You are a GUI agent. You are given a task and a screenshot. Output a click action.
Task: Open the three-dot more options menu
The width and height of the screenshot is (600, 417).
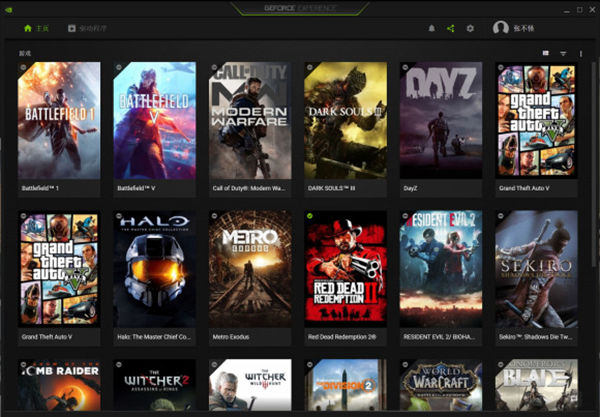point(581,54)
